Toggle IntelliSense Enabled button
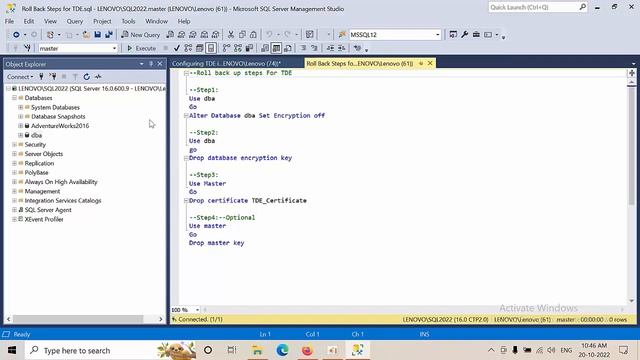The width and height of the screenshot is (640, 360). [211, 48]
